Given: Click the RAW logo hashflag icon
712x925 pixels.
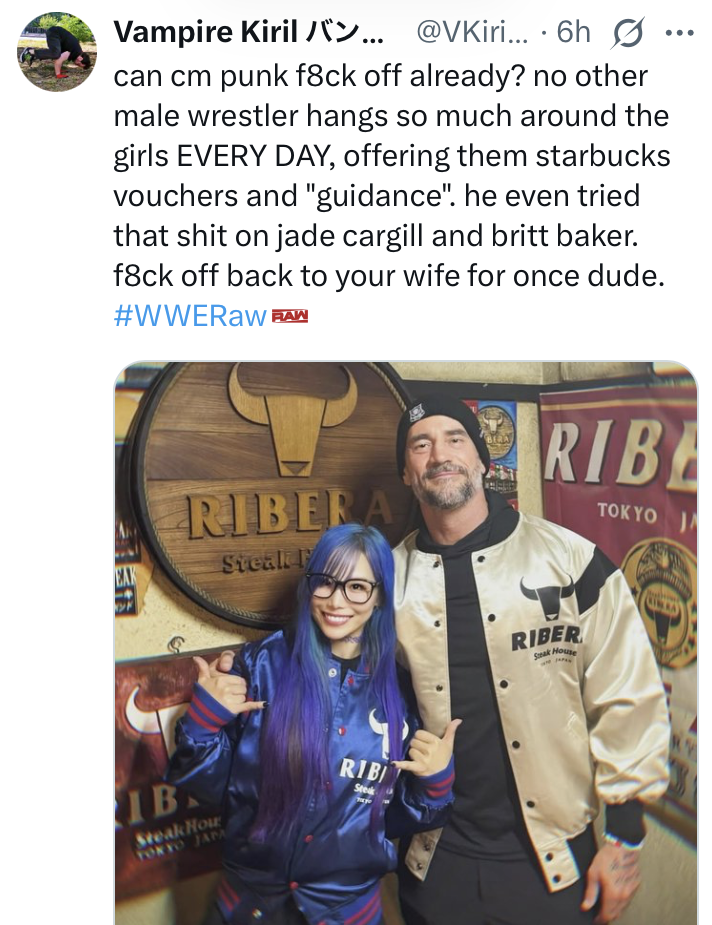Looking at the screenshot, I should tap(290, 316).
